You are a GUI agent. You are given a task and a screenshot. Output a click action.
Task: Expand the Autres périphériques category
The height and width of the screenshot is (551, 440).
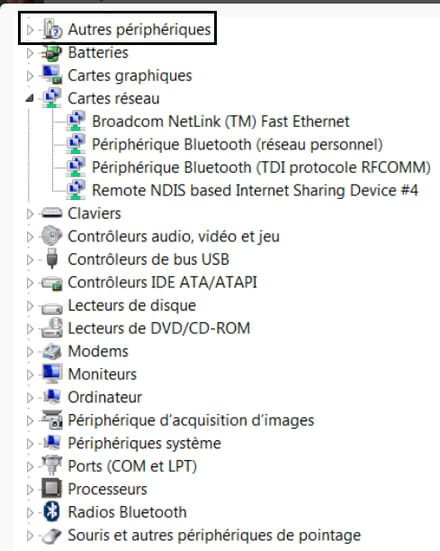pos(30,30)
